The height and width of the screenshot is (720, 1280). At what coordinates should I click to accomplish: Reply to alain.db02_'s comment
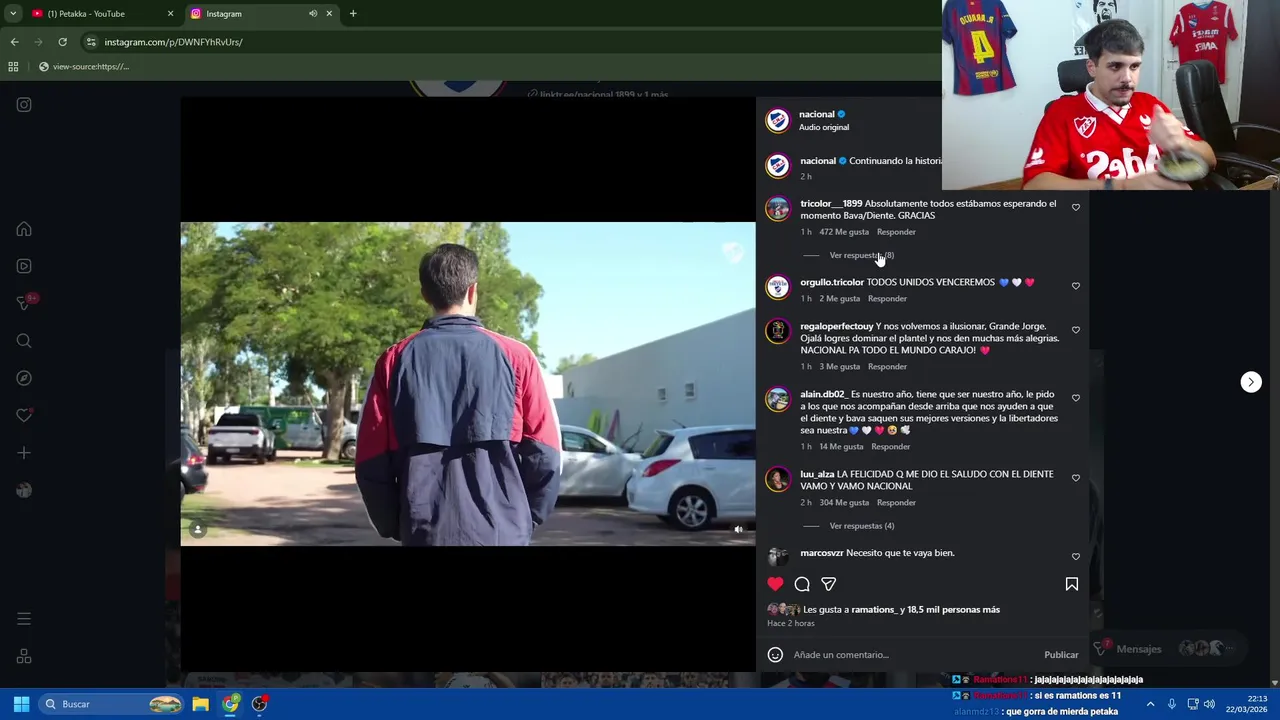click(x=890, y=447)
